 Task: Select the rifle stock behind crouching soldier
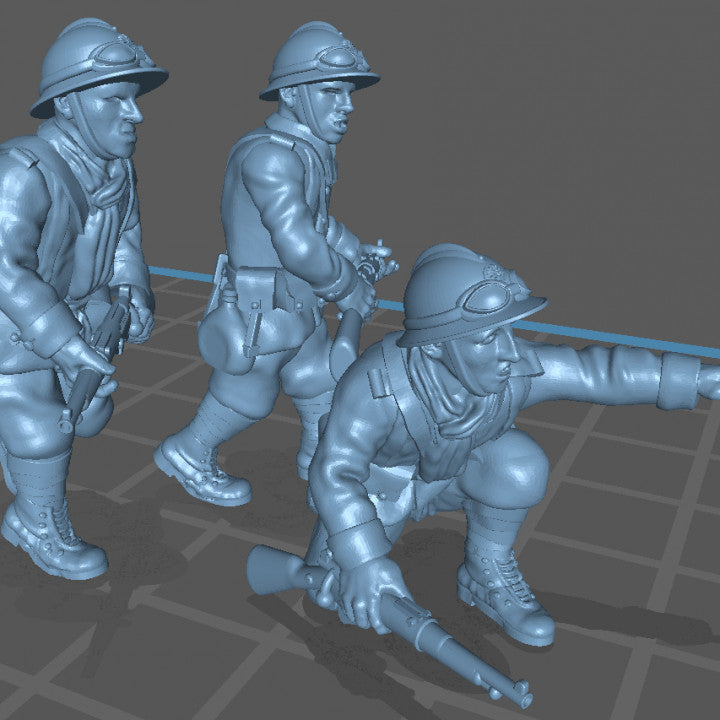click(x=275, y=572)
